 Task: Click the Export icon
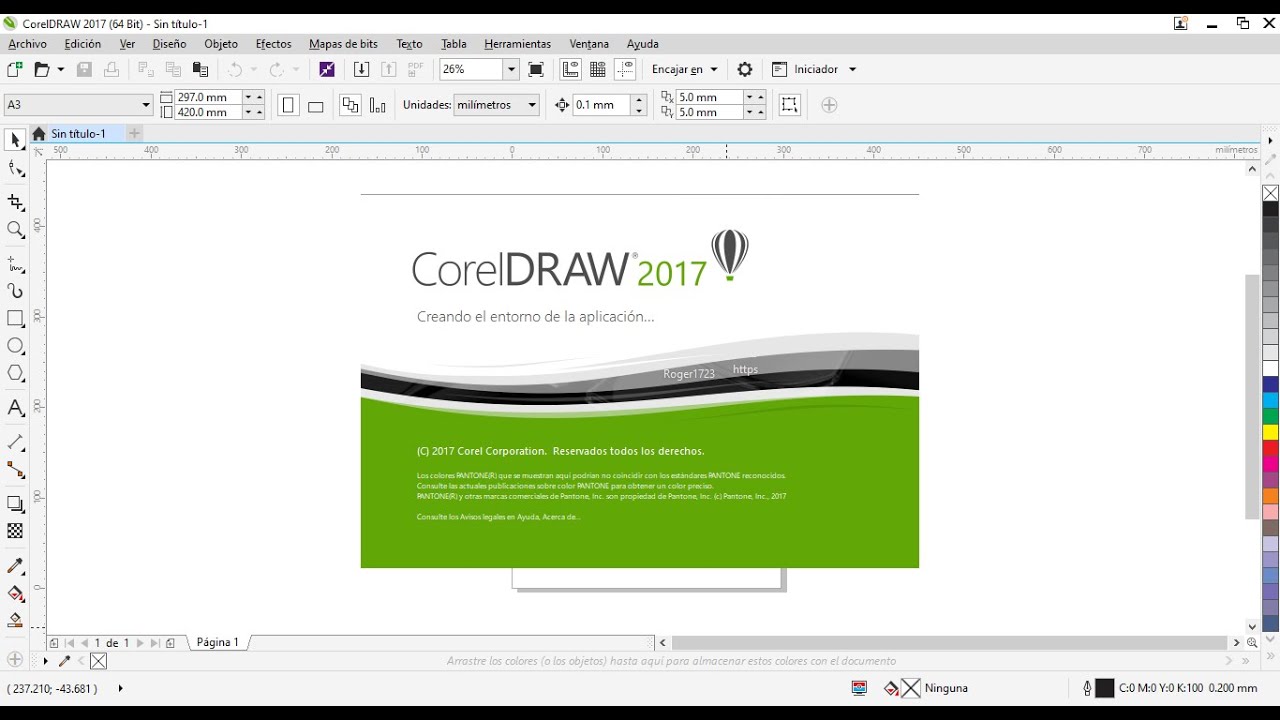coord(389,69)
